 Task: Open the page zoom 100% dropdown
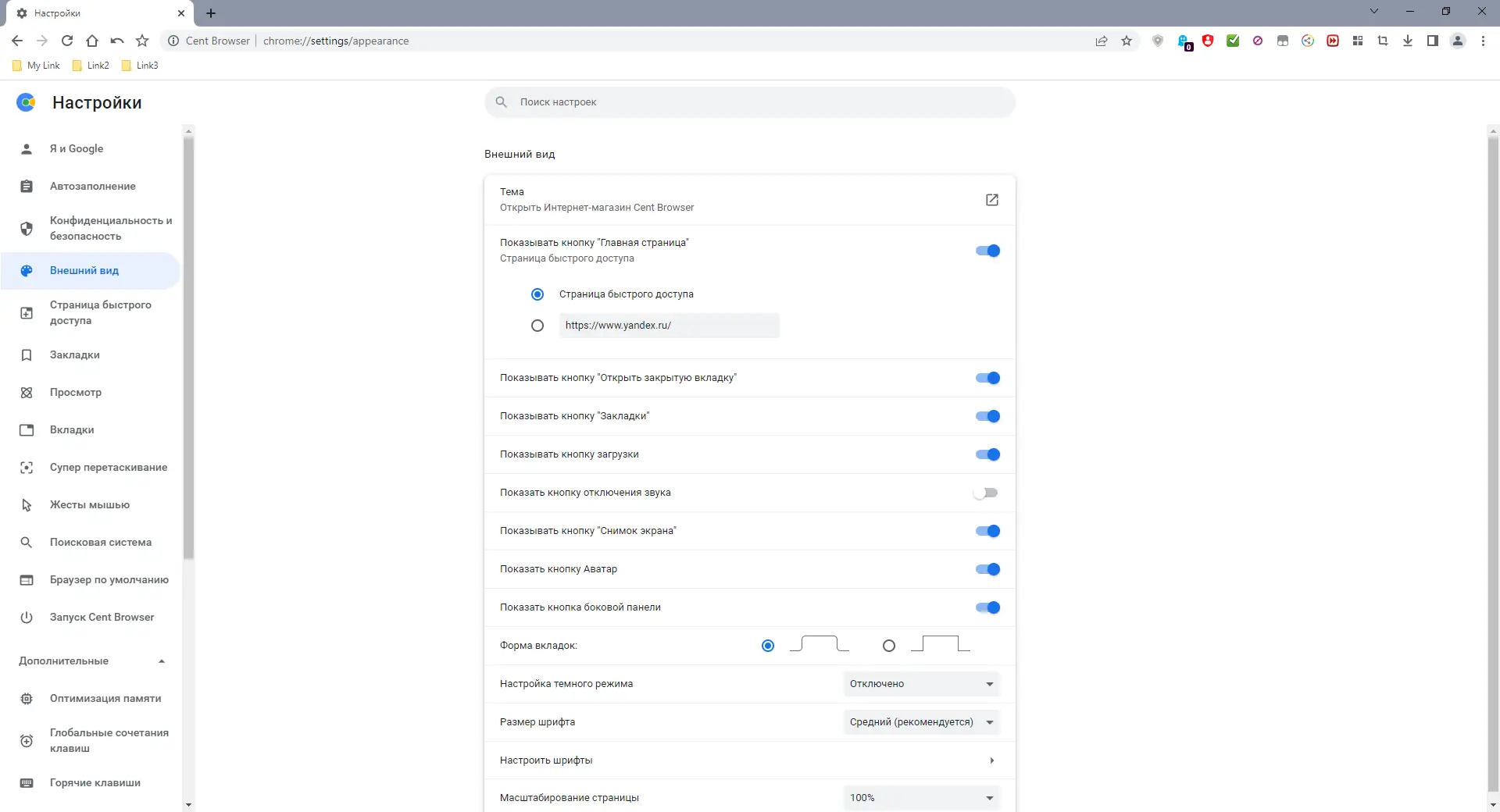pyautogui.click(x=921, y=798)
